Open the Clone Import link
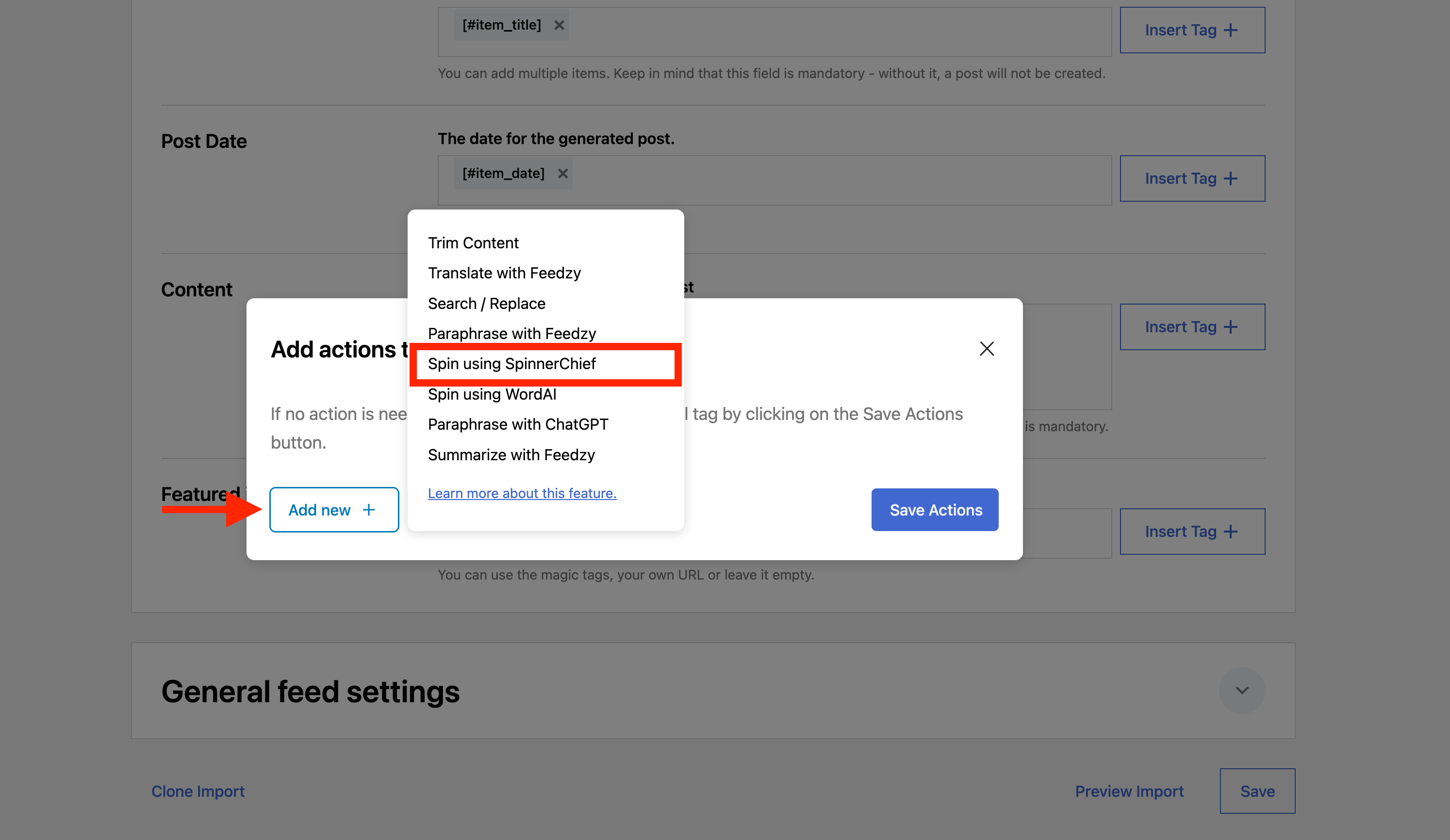This screenshot has width=1450, height=840. [198, 791]
